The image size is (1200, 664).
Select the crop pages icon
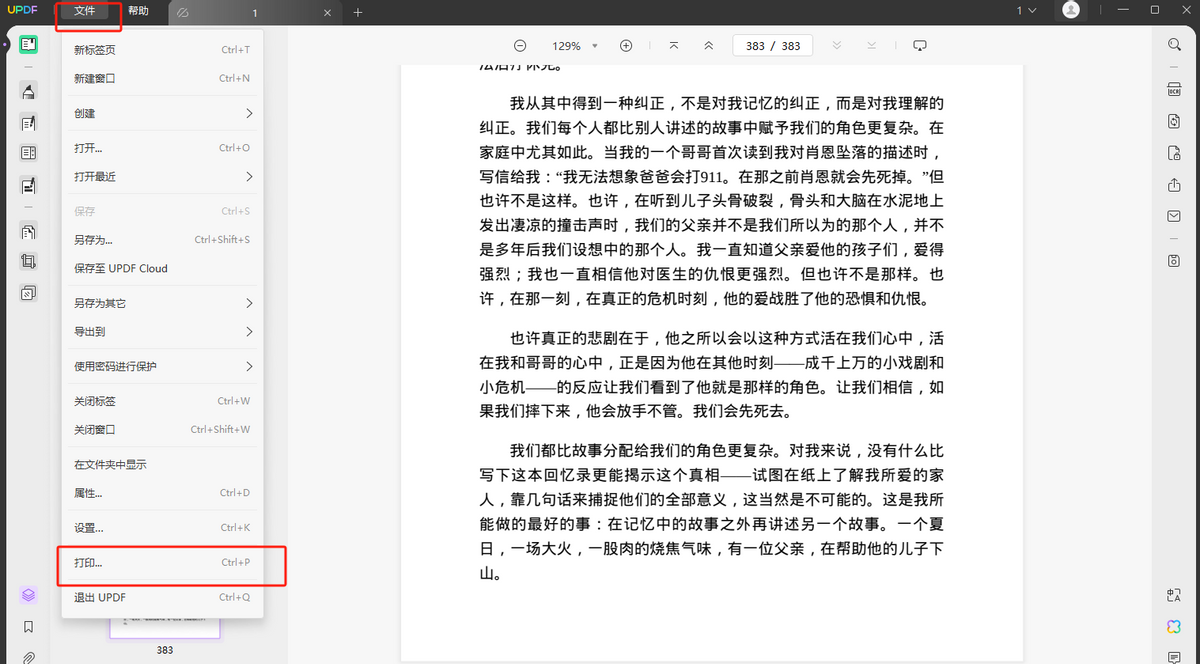tap(28, 262)
